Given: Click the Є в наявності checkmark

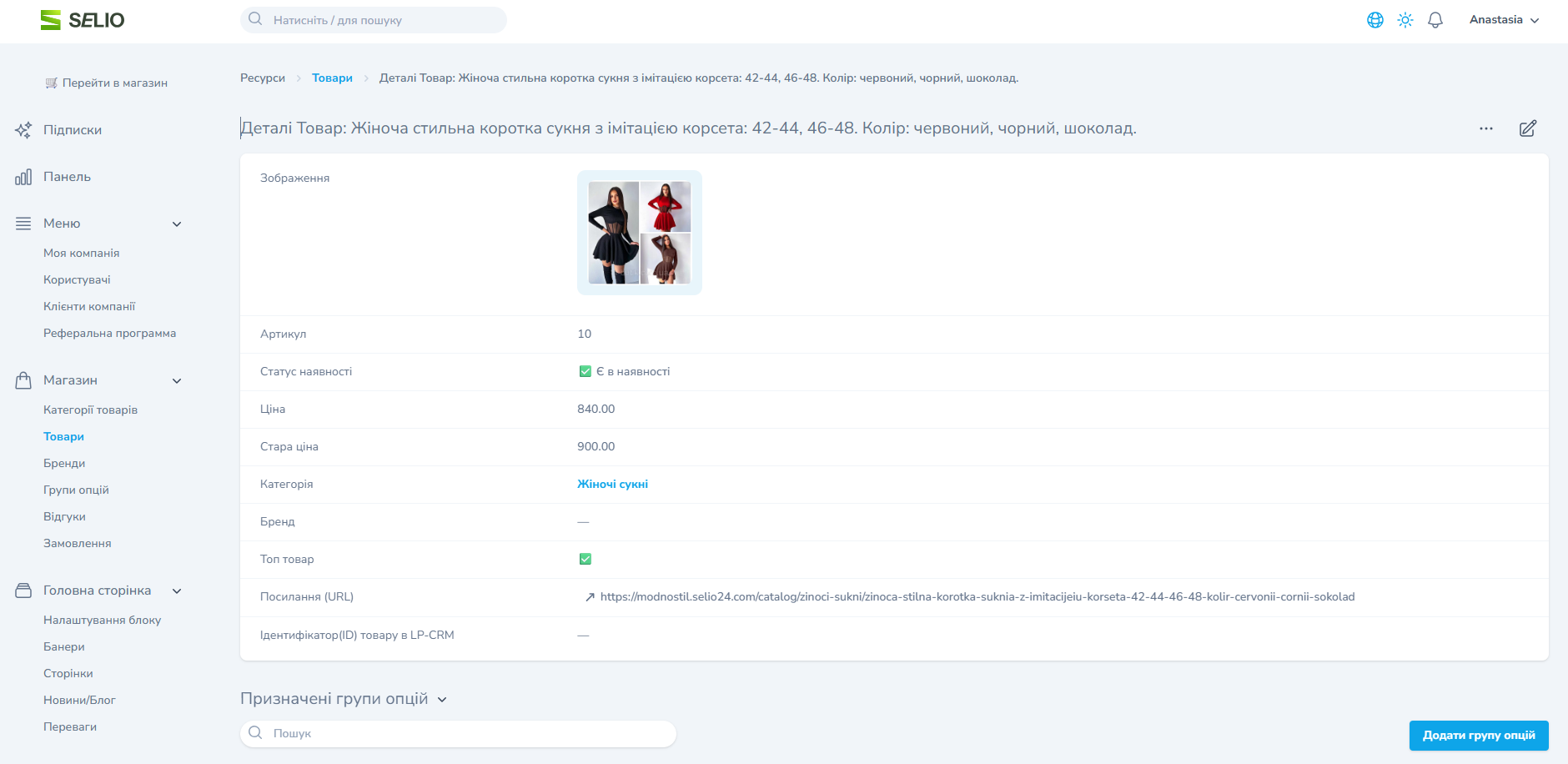Looking at the screenshot, I should tap(585, 371).
